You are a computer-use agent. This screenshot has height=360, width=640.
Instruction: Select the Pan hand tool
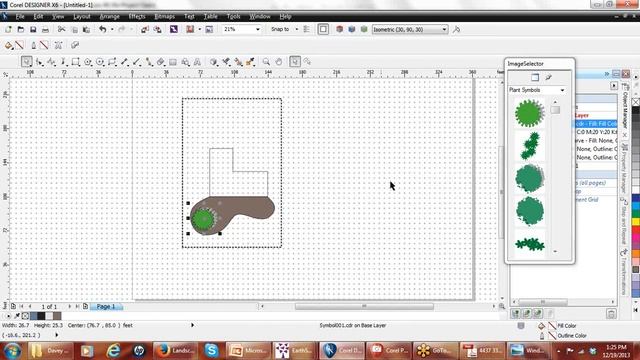tap(279, 62)
